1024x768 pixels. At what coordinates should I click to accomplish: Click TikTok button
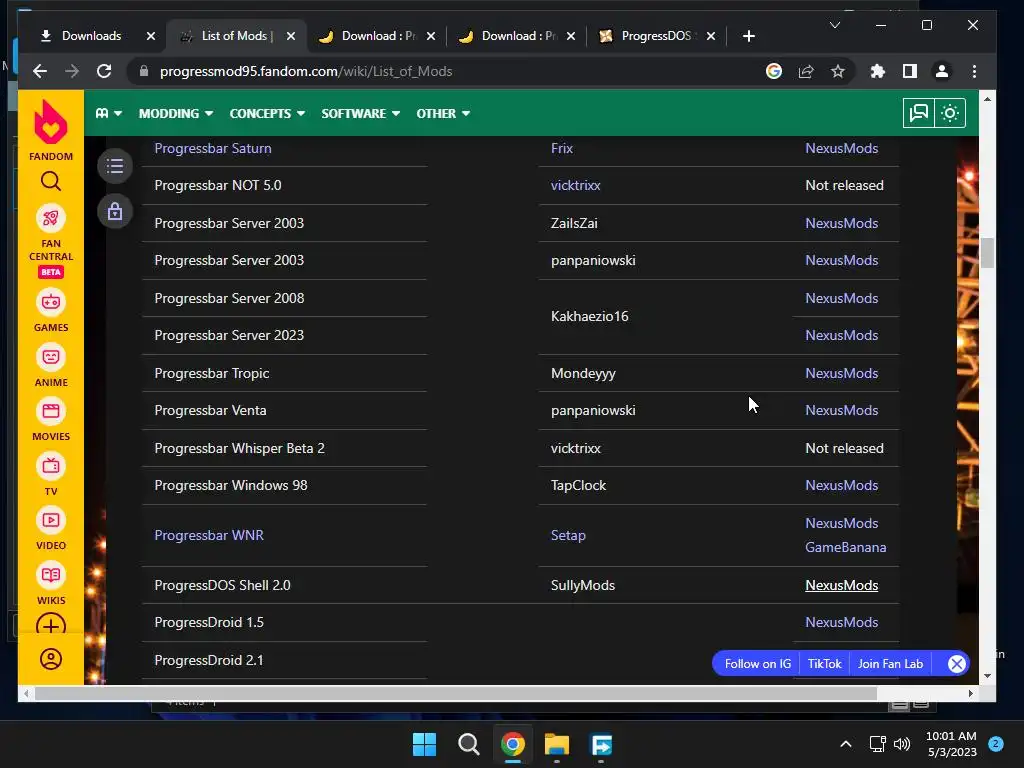click(824, 664)
